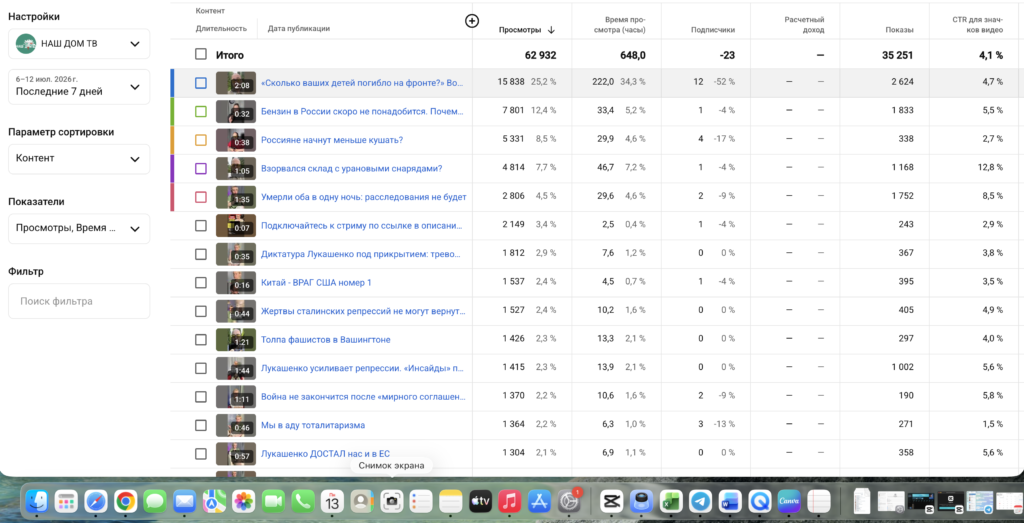The width and height of the screenshot is (1024, 523).
Task: Click the thumbnail of Толпа фашистов в Вашингтоне
Action: (235, 340)
